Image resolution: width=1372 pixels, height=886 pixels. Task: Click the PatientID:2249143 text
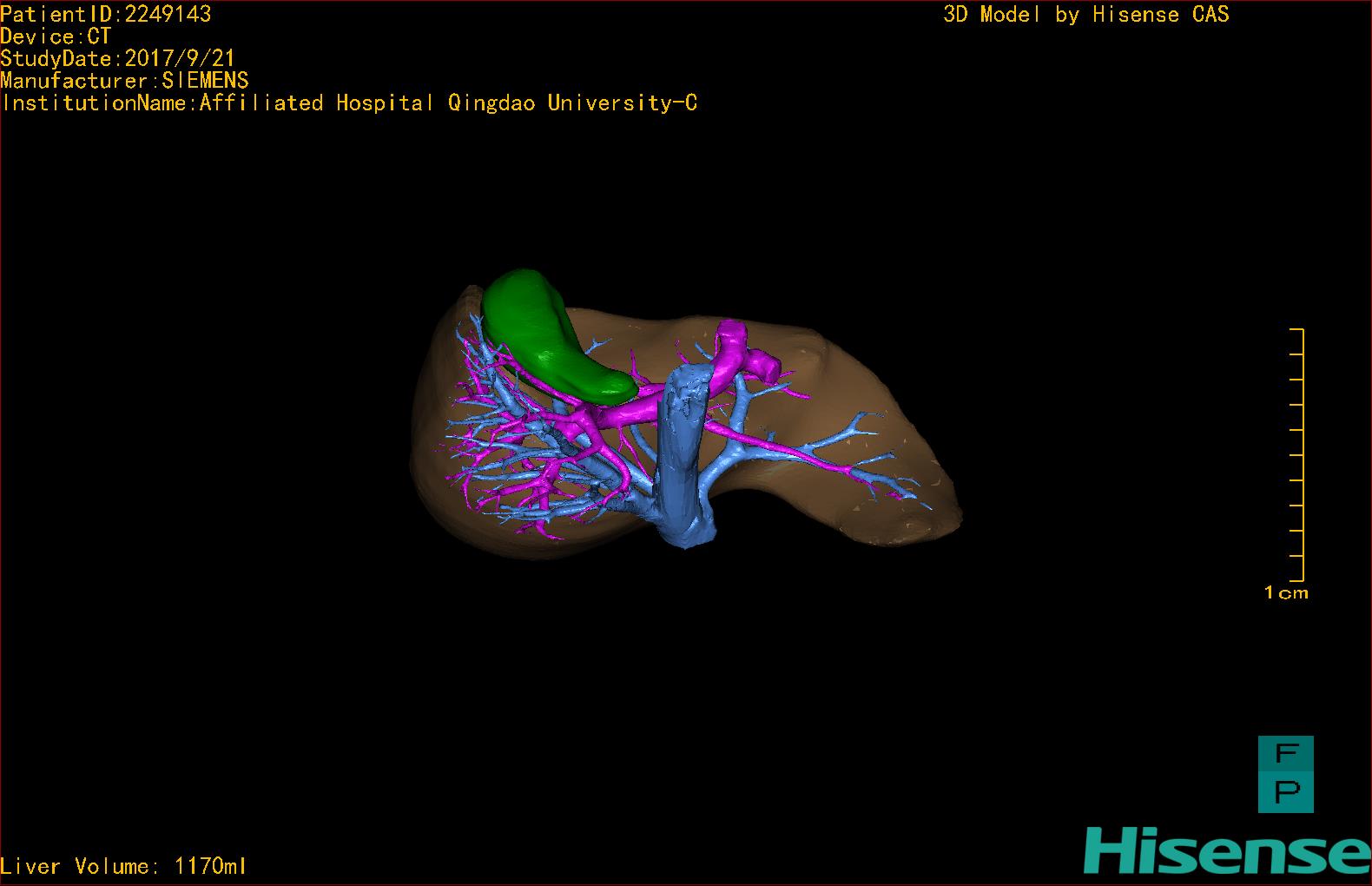106,14
